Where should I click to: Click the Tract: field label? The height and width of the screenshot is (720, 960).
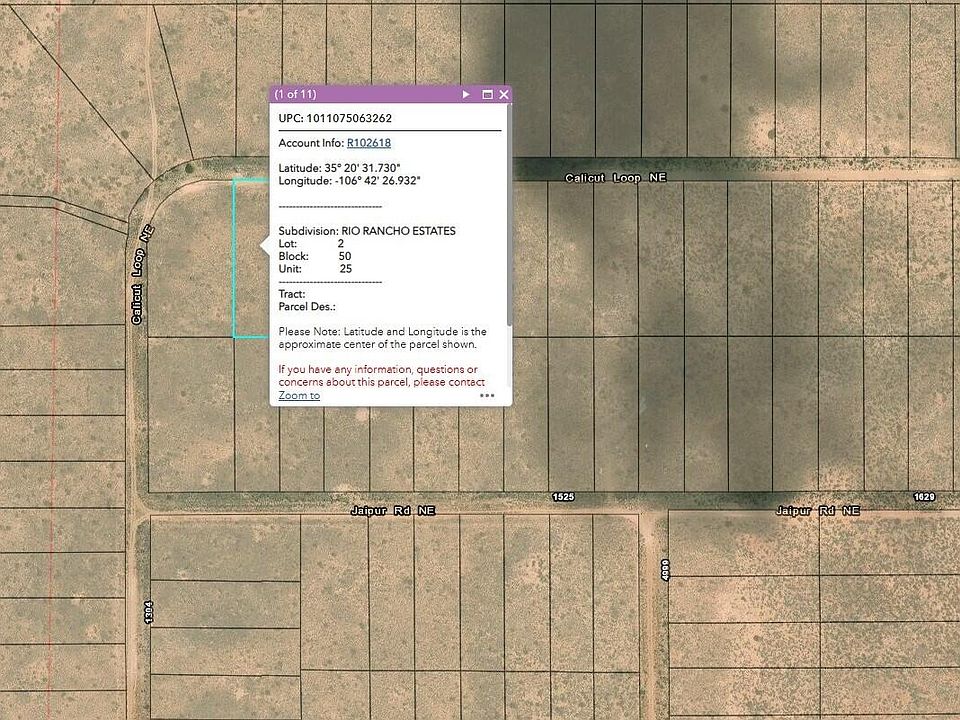tap(291, 294)
